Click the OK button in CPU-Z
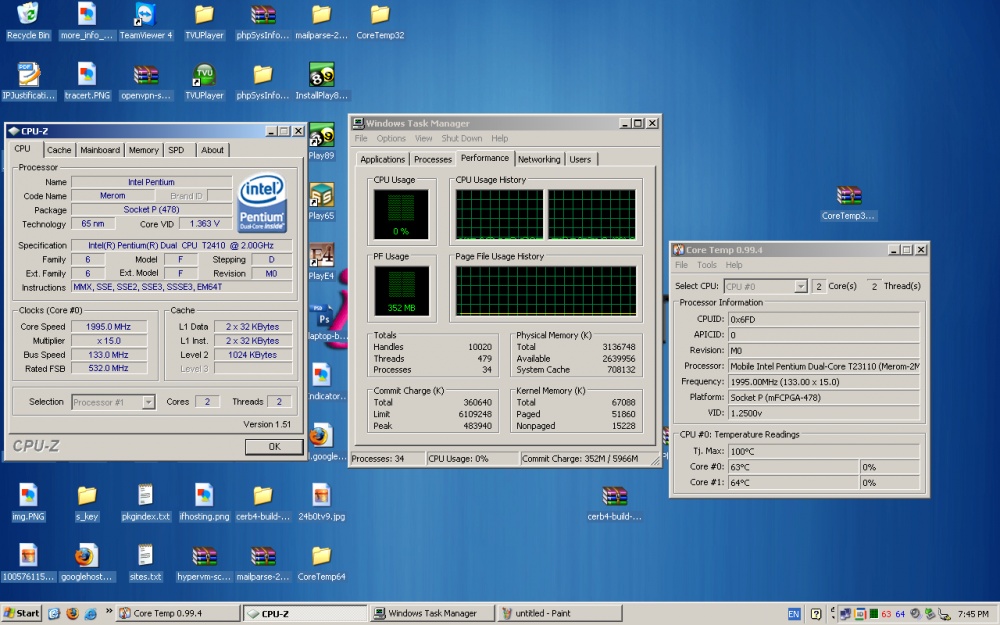This screenshot has height=625, width=1000. (x=273, y=447)
